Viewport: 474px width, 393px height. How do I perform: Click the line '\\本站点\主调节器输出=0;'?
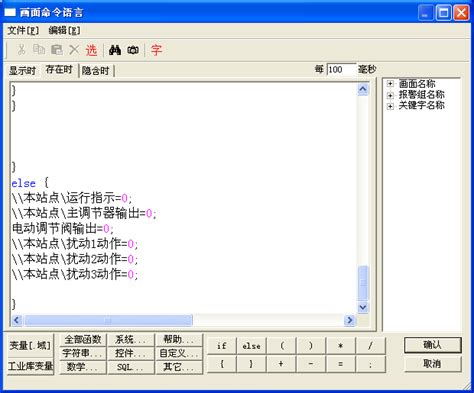click(x=84, y=213)
